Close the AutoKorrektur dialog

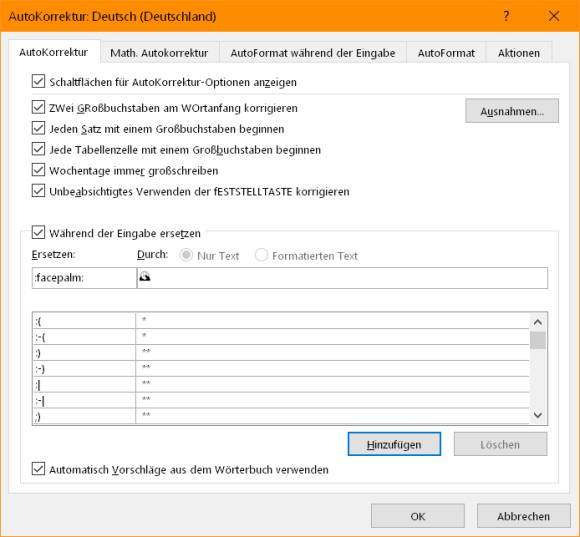point(554,16)
